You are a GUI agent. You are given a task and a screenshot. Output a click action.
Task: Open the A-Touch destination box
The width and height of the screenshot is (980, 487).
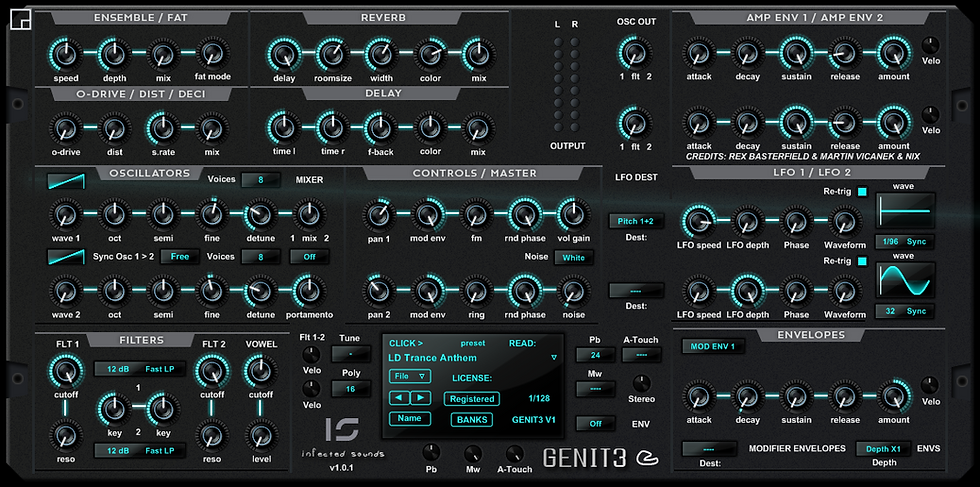tap(641, 355)
